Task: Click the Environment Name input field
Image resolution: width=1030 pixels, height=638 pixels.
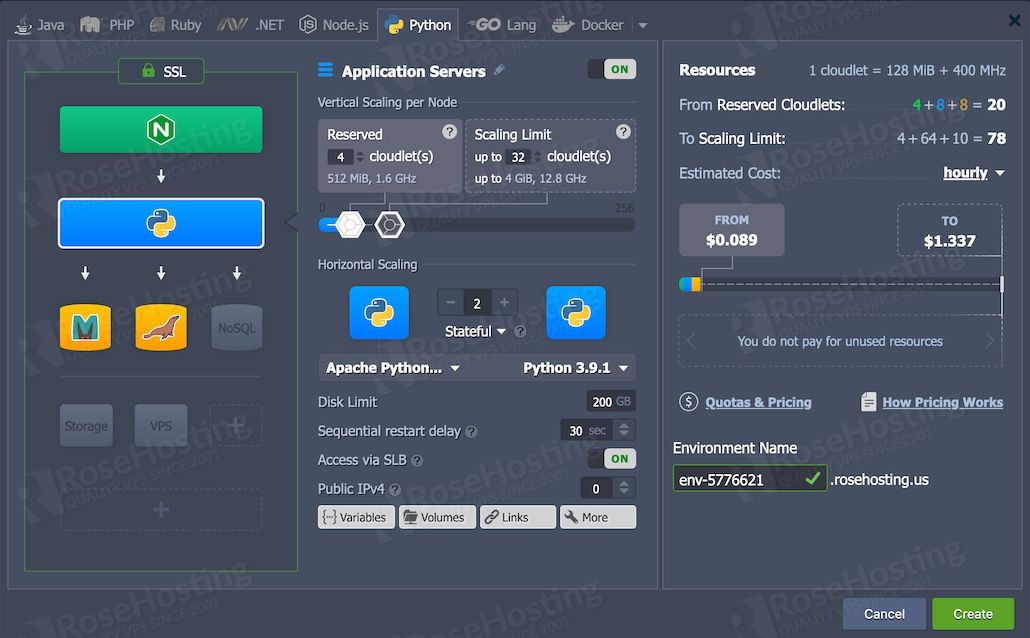Action: [x=750, y=479]
